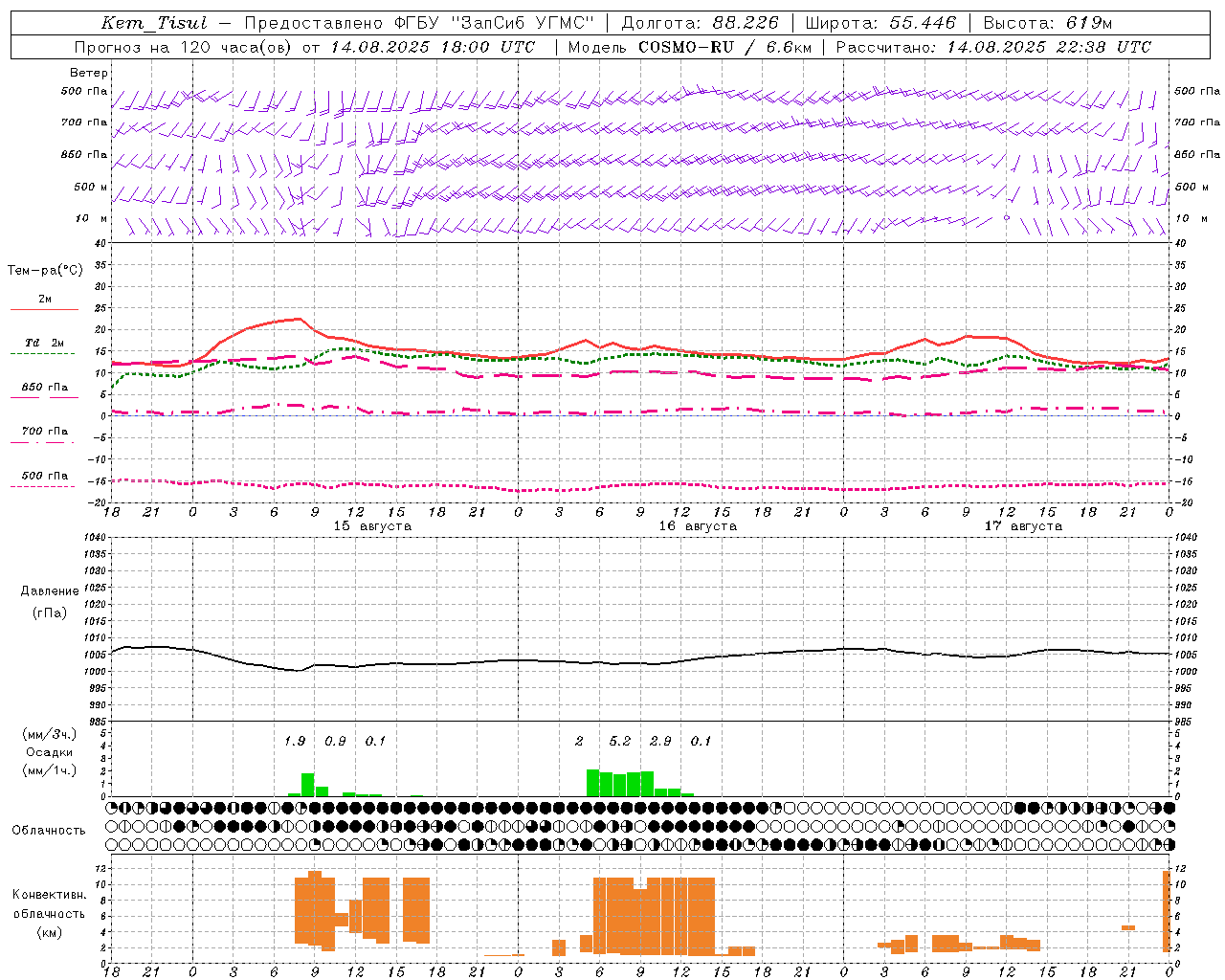
Task: Click the small isolated orange bar near 21h on 17 августа
Action: point(1128,927)
